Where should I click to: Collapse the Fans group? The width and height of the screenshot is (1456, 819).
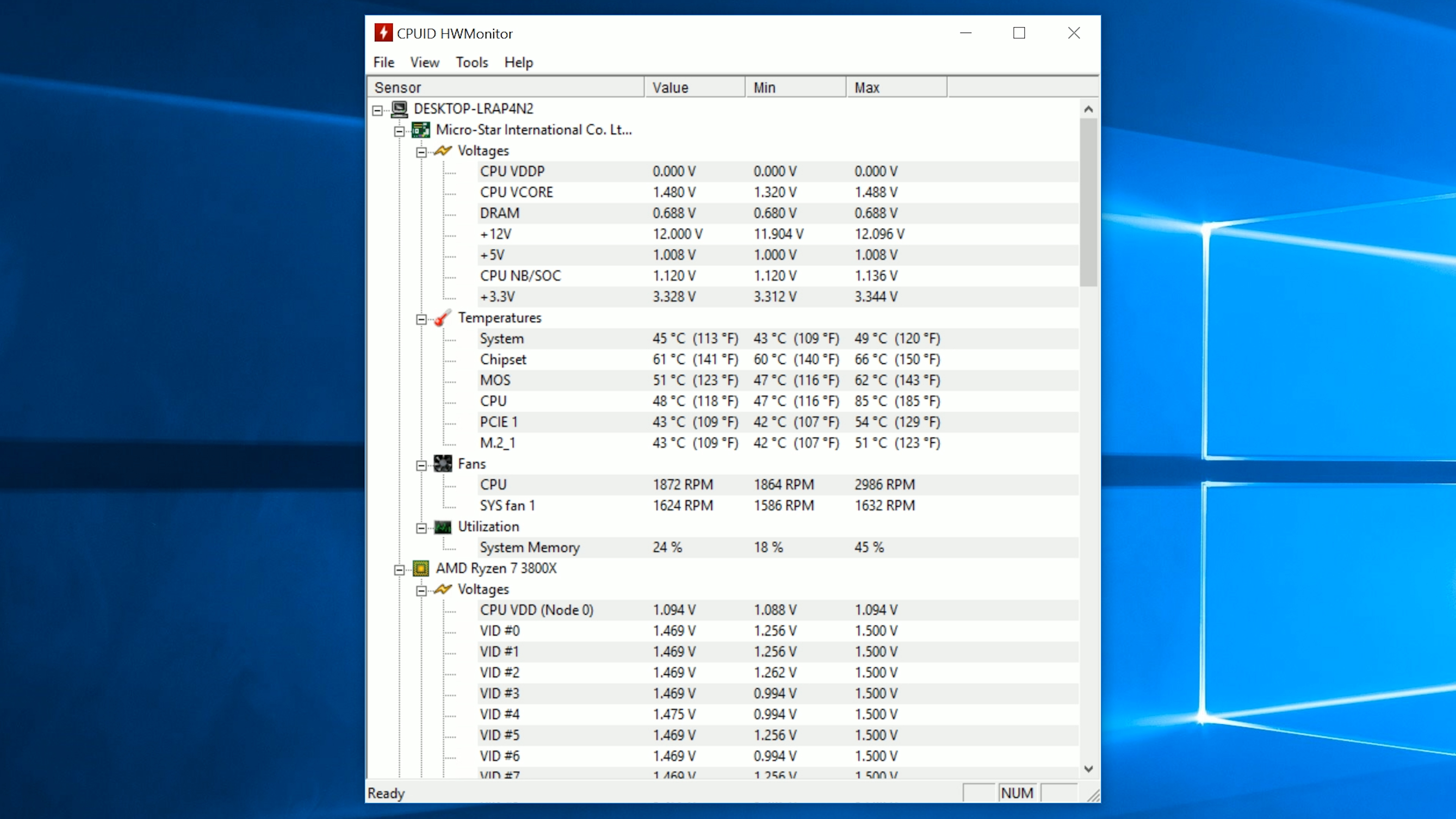click(x=421, y=465)
